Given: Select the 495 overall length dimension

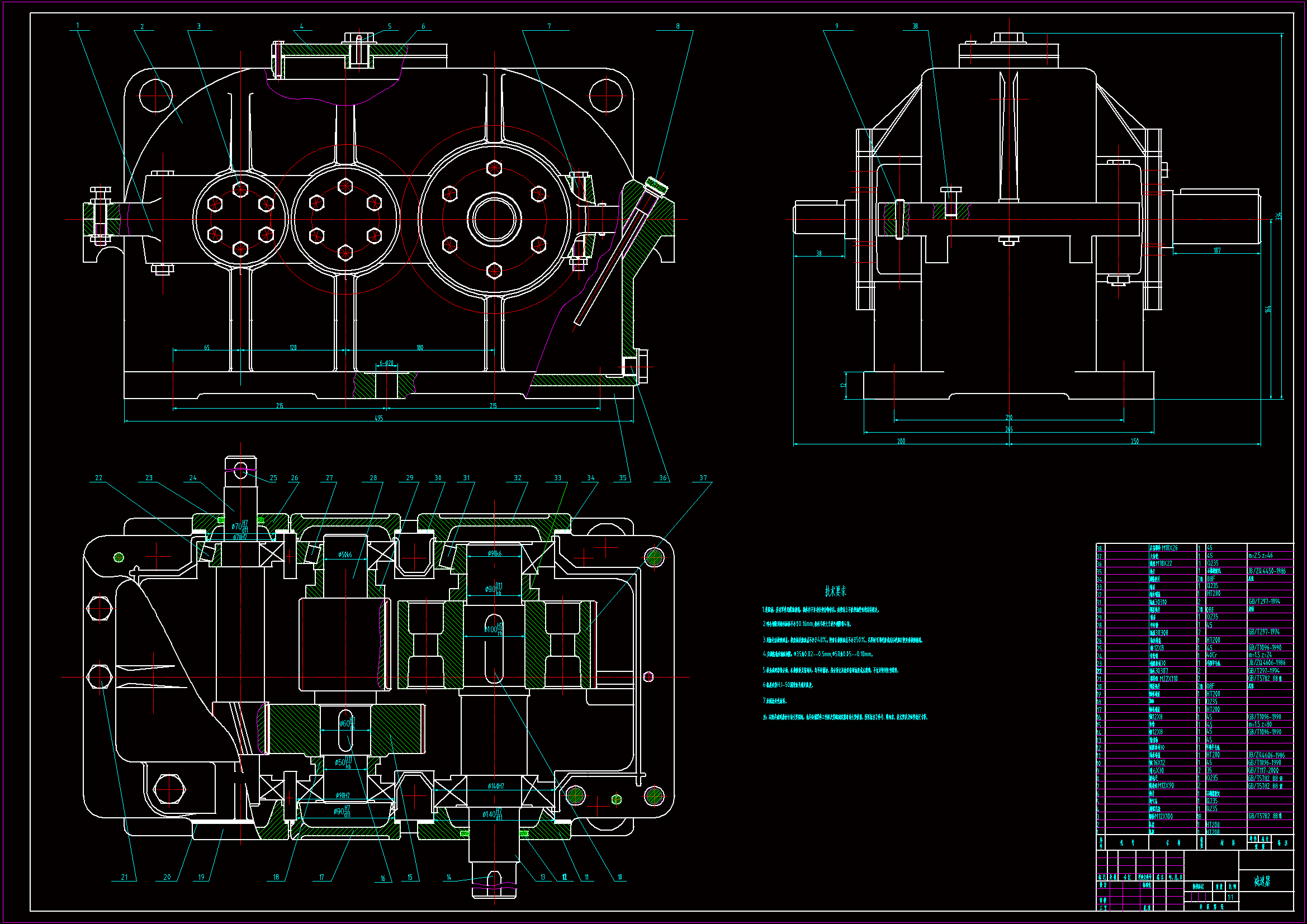Looking at the screenshot, I should pyautogui.click(x=379, y=419).
